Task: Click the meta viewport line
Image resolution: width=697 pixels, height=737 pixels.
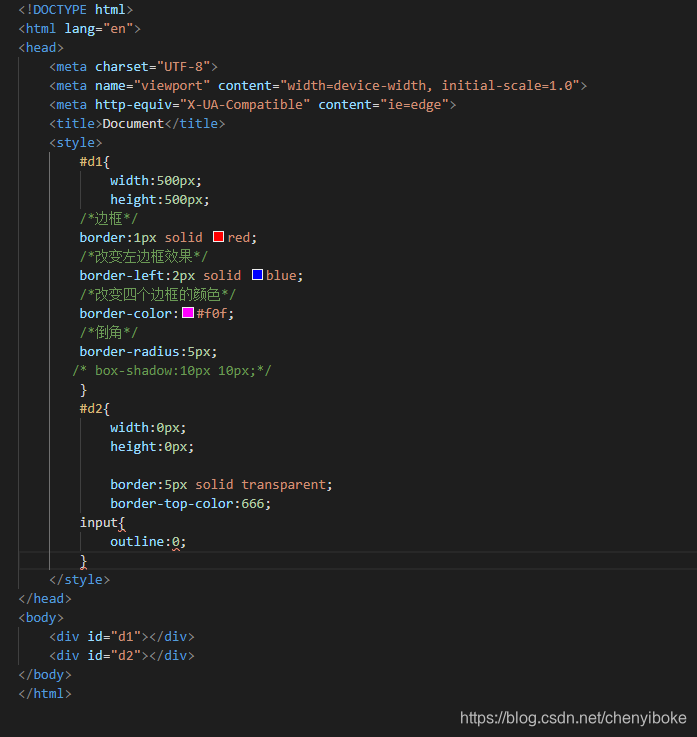Action: [318, 86]
